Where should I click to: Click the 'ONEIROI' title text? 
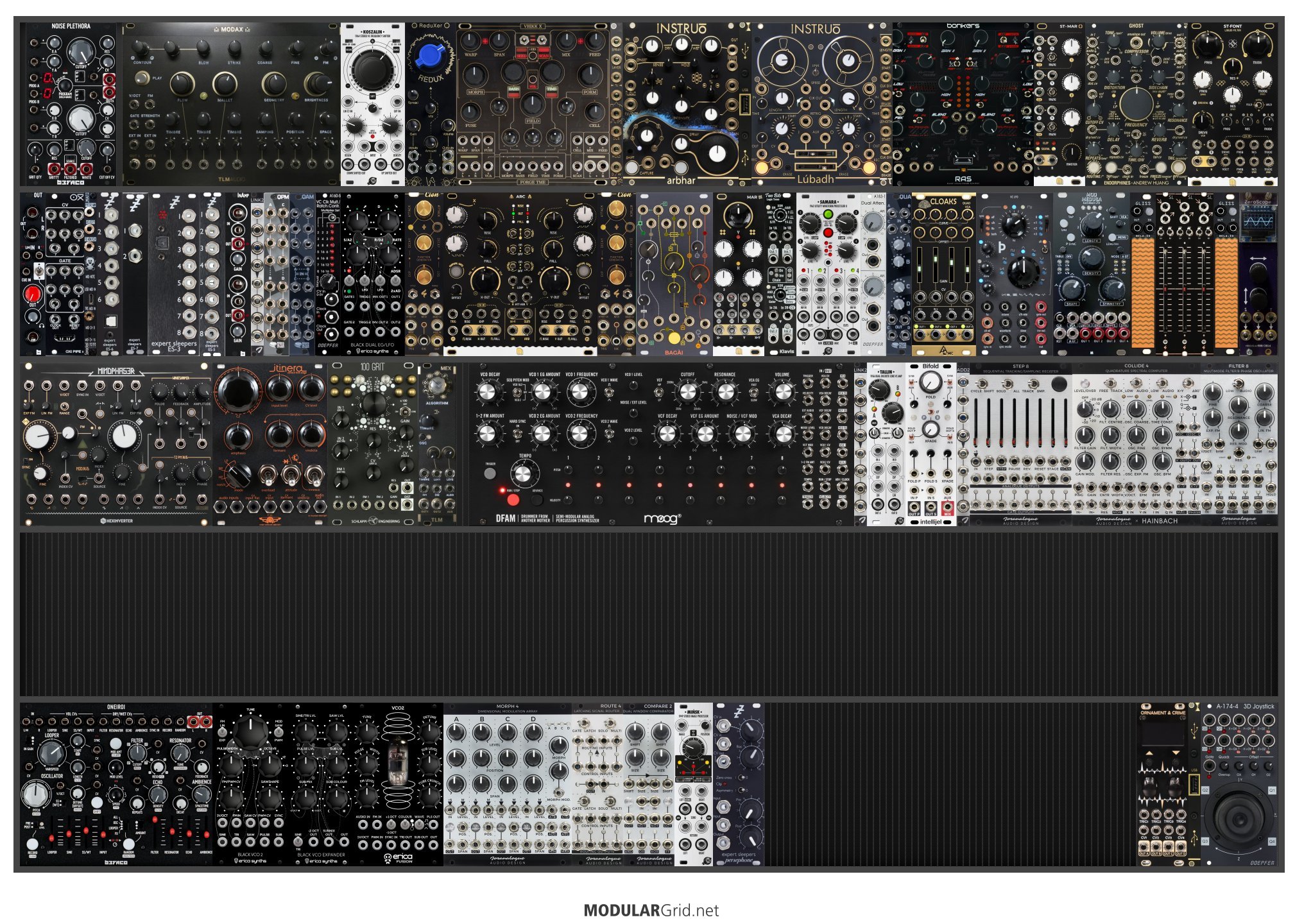[116, 707]
